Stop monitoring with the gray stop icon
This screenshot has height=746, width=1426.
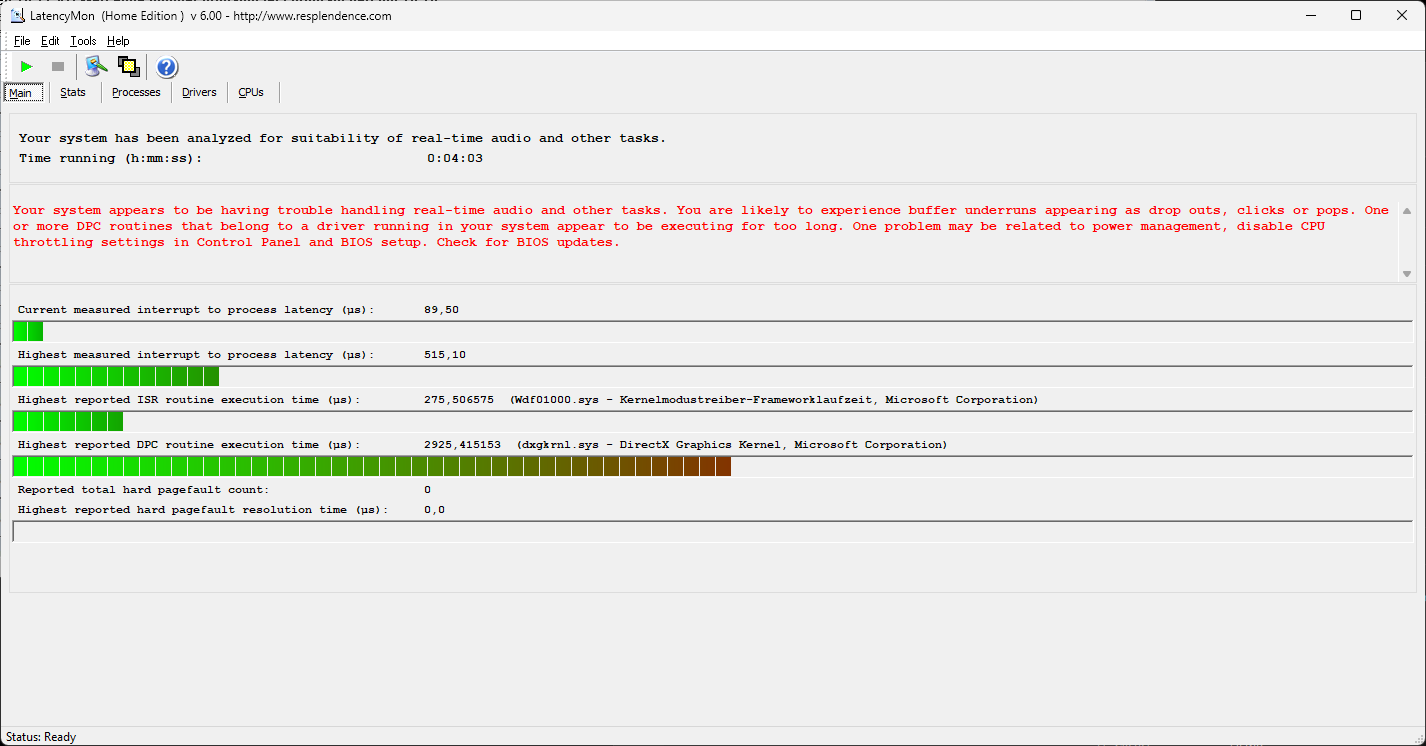(58, 67)
